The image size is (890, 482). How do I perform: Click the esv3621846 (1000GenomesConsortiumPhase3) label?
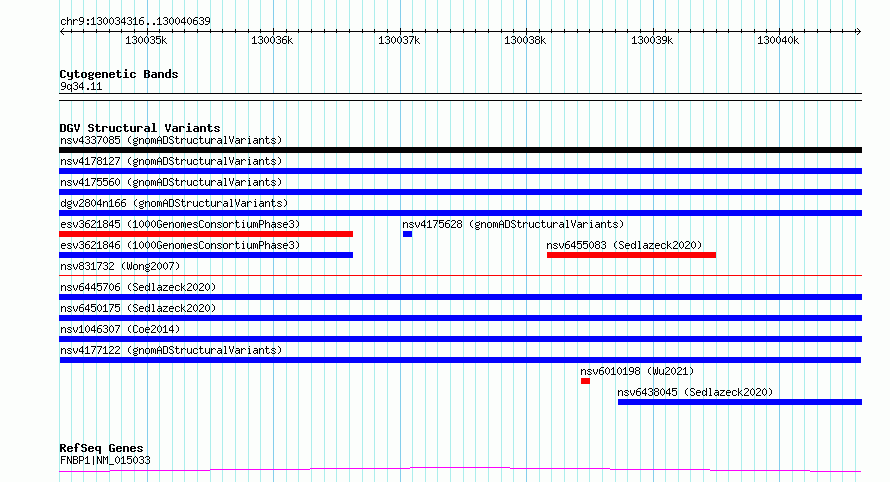180,245
